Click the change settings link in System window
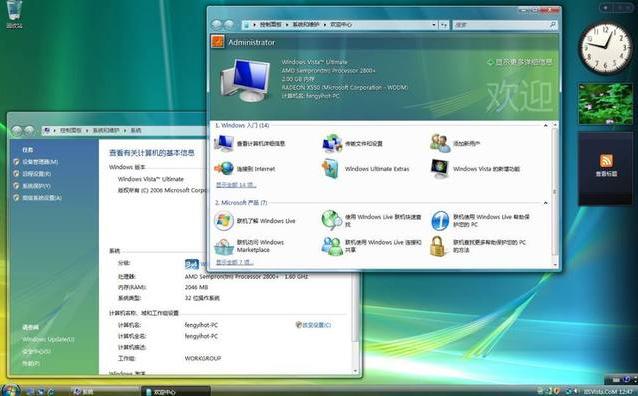The height and width of the screenshot is (396, 638). (x=313, y=325)
